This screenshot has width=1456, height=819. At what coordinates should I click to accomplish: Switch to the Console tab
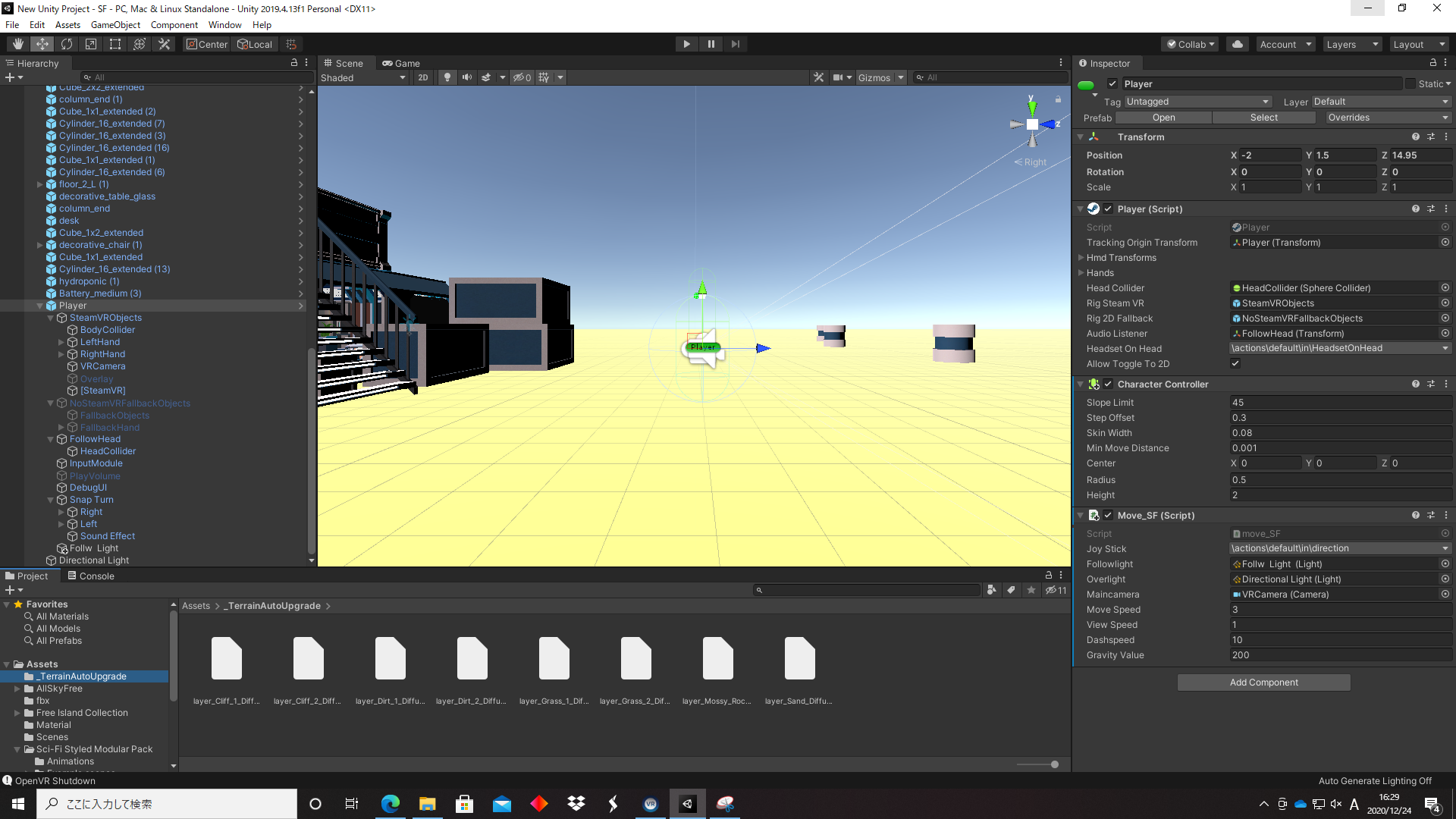pos(91,576)
